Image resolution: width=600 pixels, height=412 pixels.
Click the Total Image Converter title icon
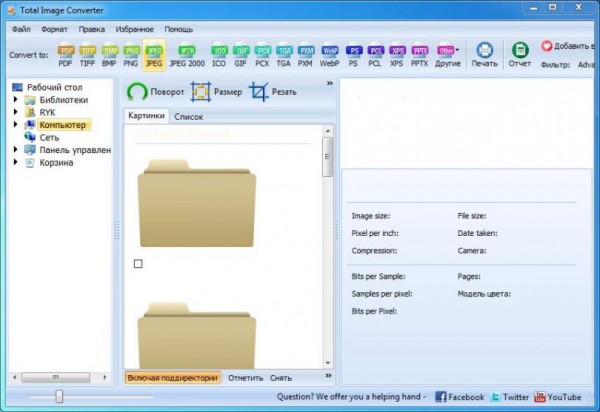(11, 10)
